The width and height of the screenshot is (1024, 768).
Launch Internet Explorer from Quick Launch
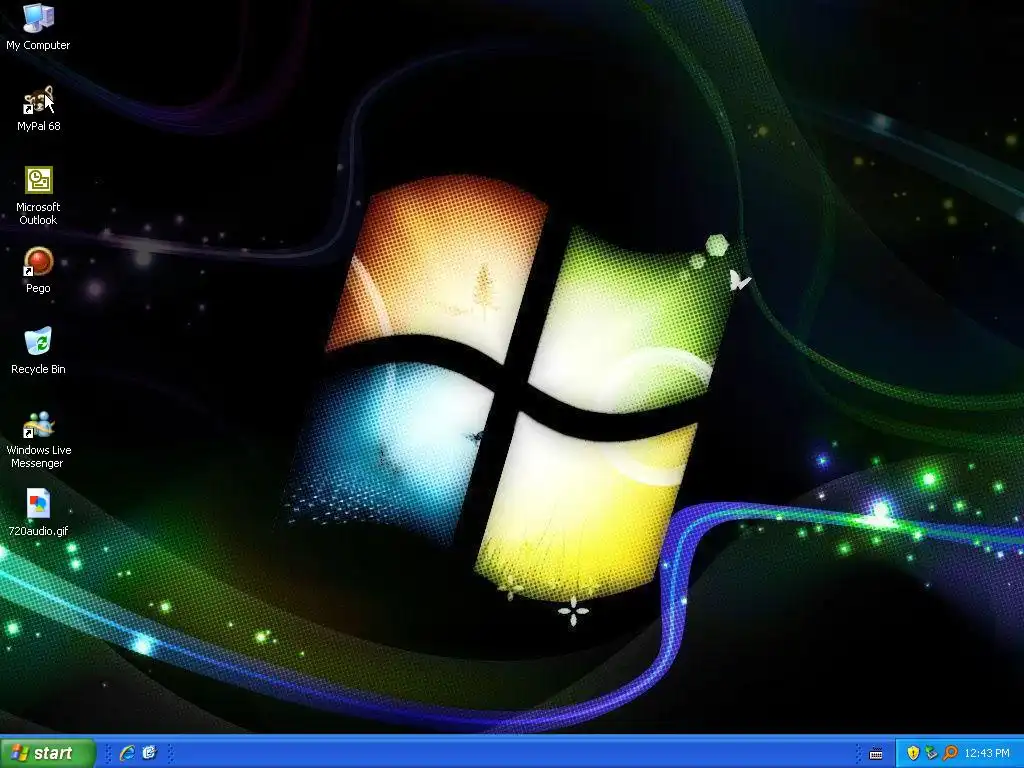pyautogui.click(x=127, y=753)
